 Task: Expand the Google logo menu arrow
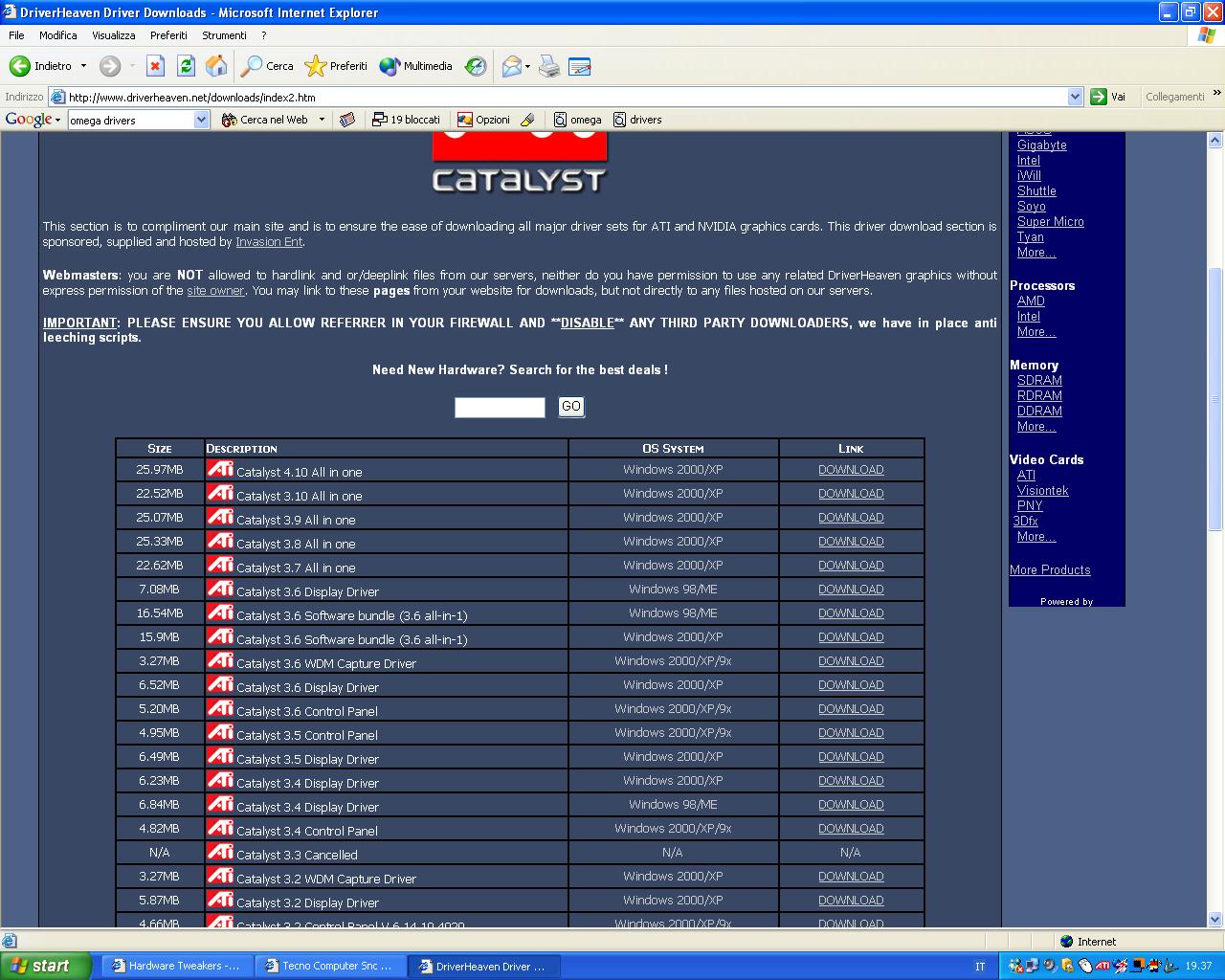pos(57,120)
